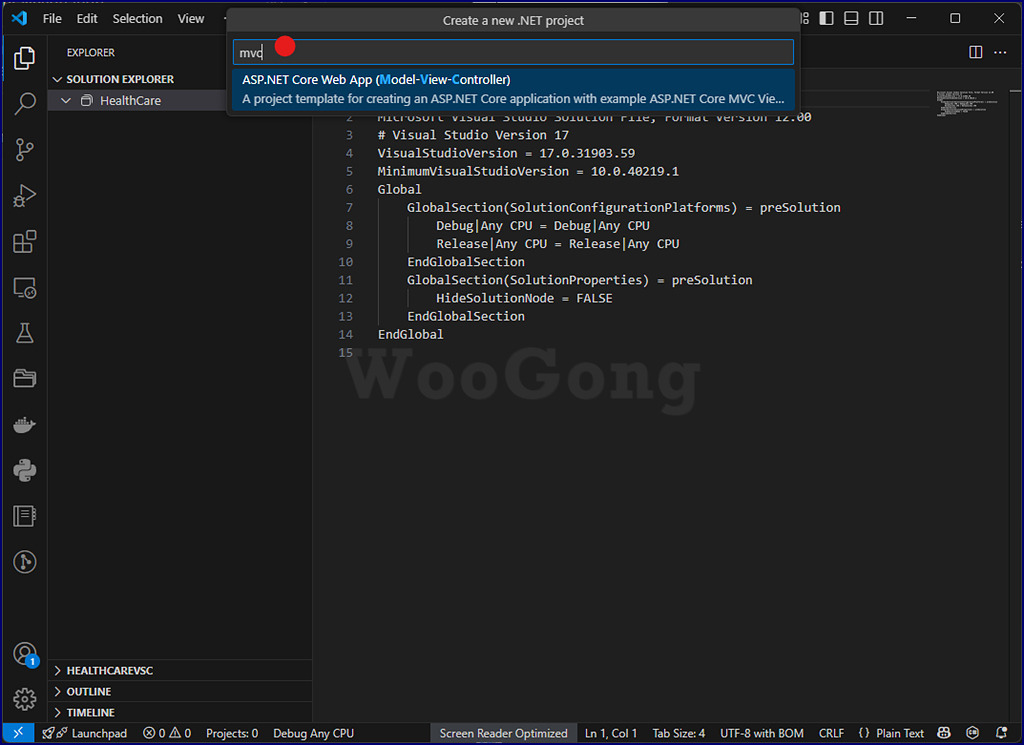Click Ln 1, Col 1 position indicator
Viewport: 1024px width, 745px height.
pyautogui.click(x=611, y=733)
